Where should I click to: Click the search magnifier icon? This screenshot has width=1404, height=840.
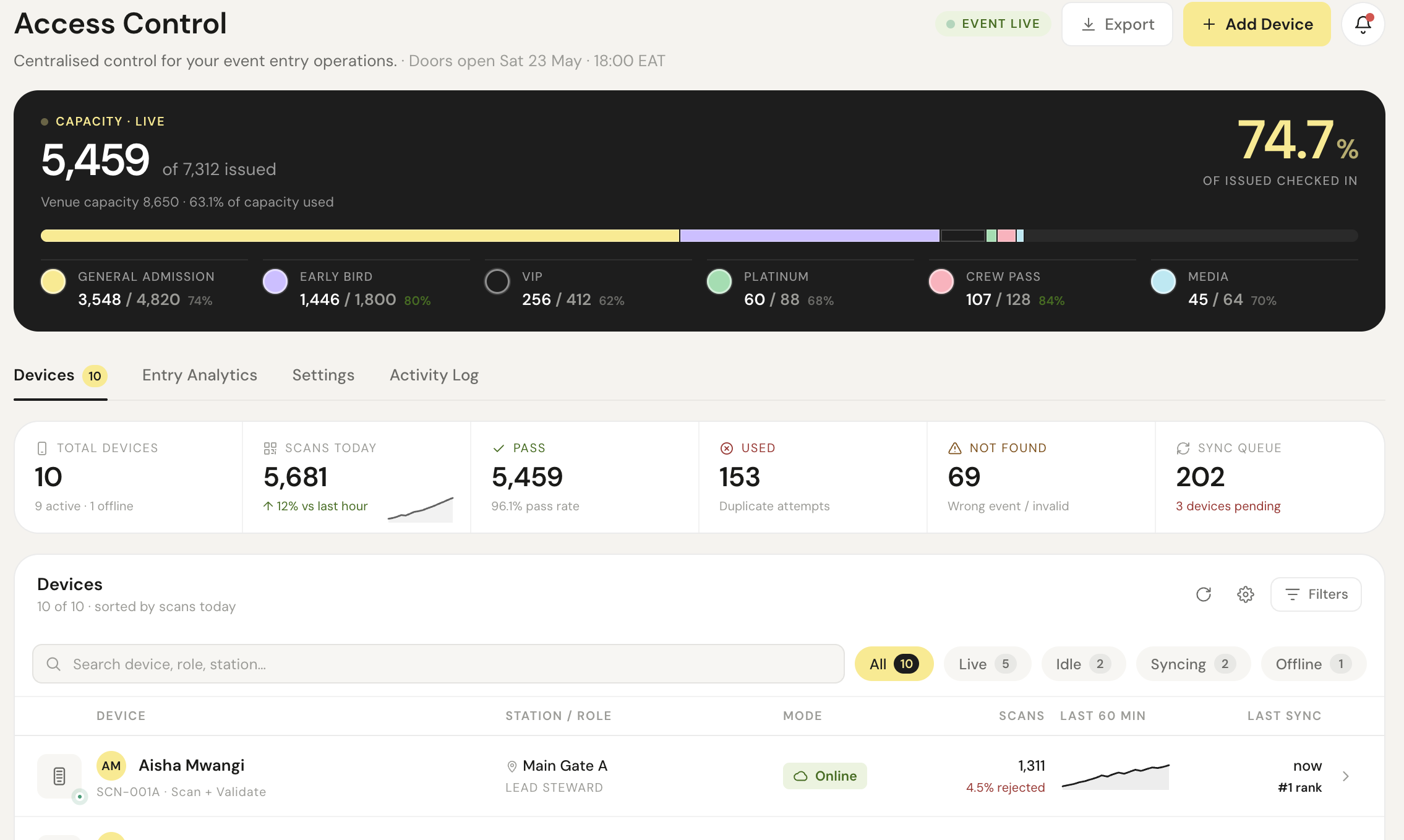(x=54, y=664)
